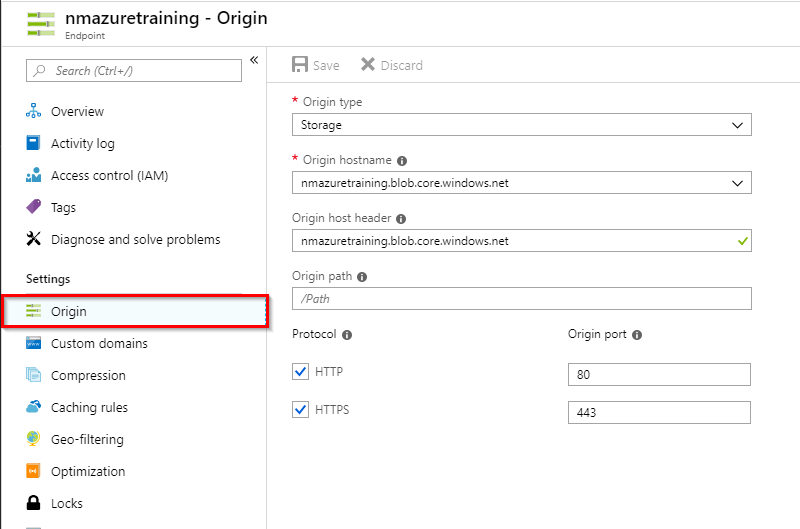Open the Optimization menu item

[x=88, y=472]
